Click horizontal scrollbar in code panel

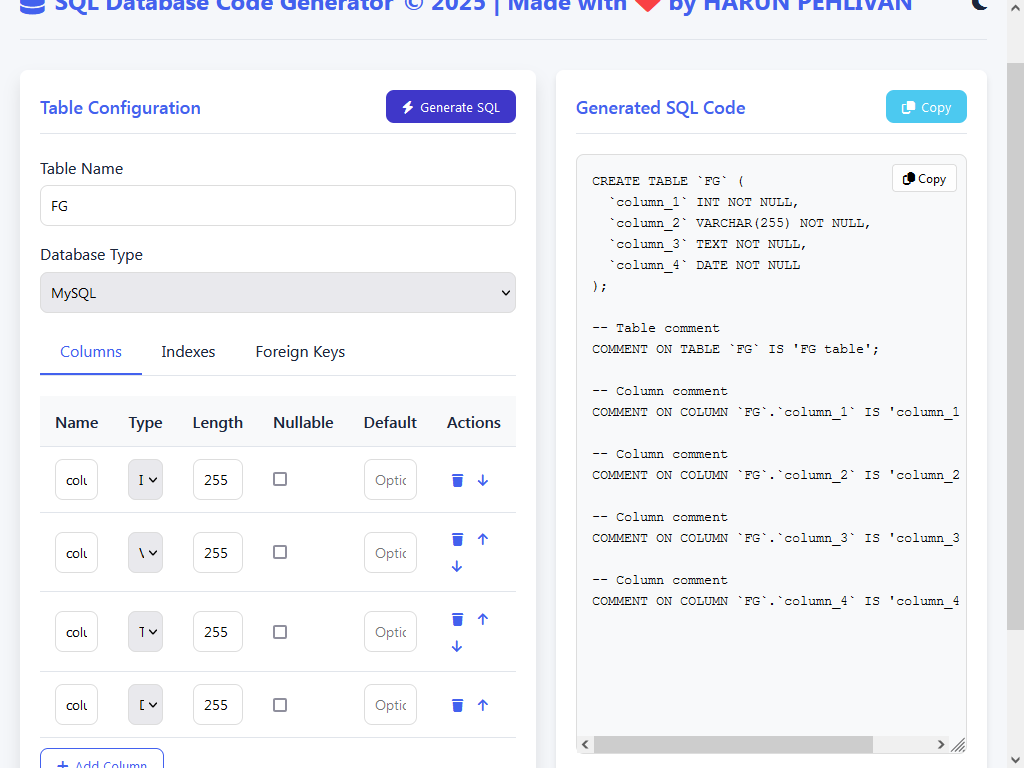[x=733, y=744]
